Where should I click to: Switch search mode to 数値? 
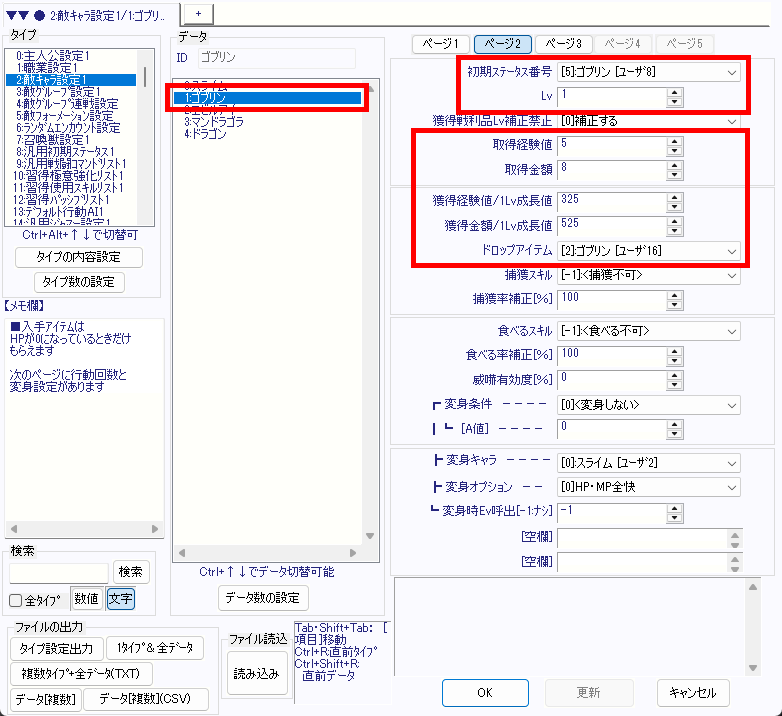(x=87, y=599)
